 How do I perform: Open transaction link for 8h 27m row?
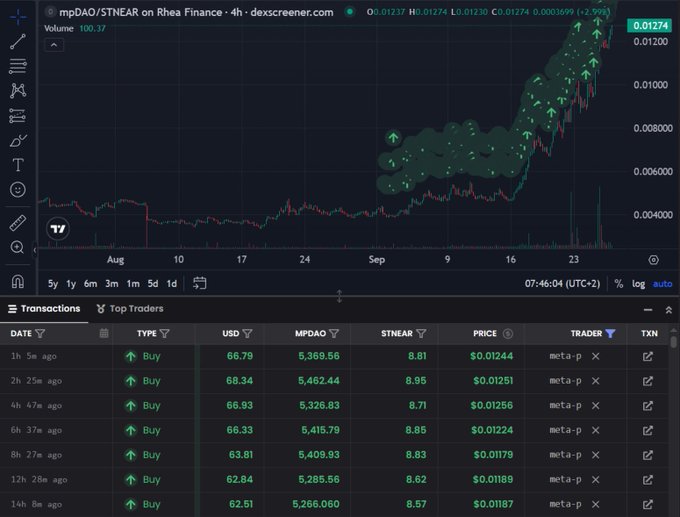(647, 455)
